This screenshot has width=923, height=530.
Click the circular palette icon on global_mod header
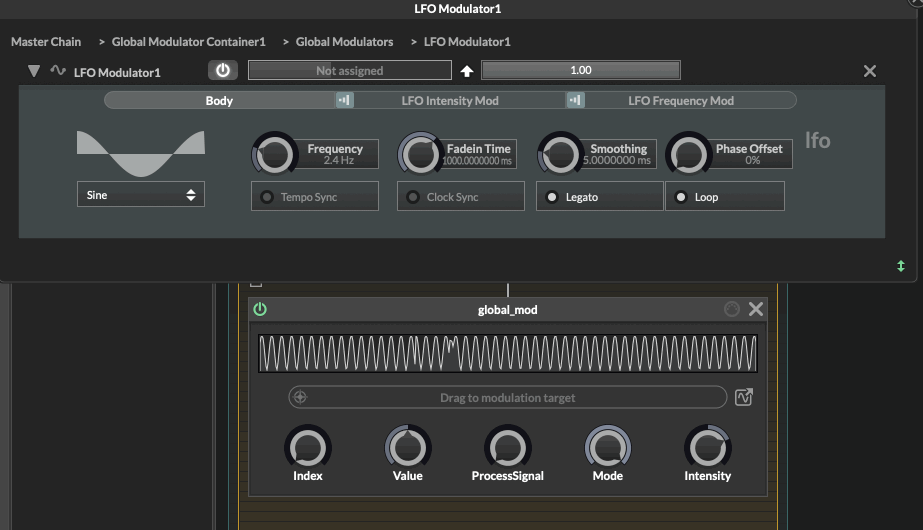click(x=732, y=309)
